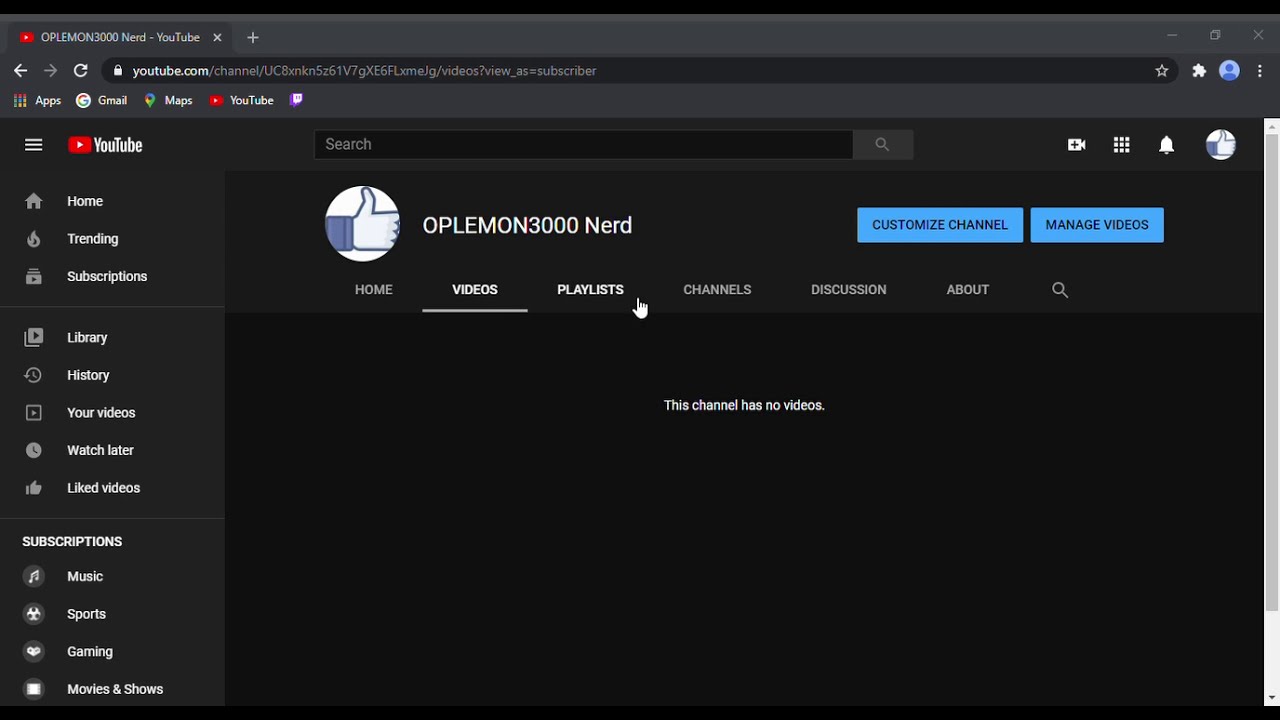Click the Movies & Shows icon

coord(34,689)
